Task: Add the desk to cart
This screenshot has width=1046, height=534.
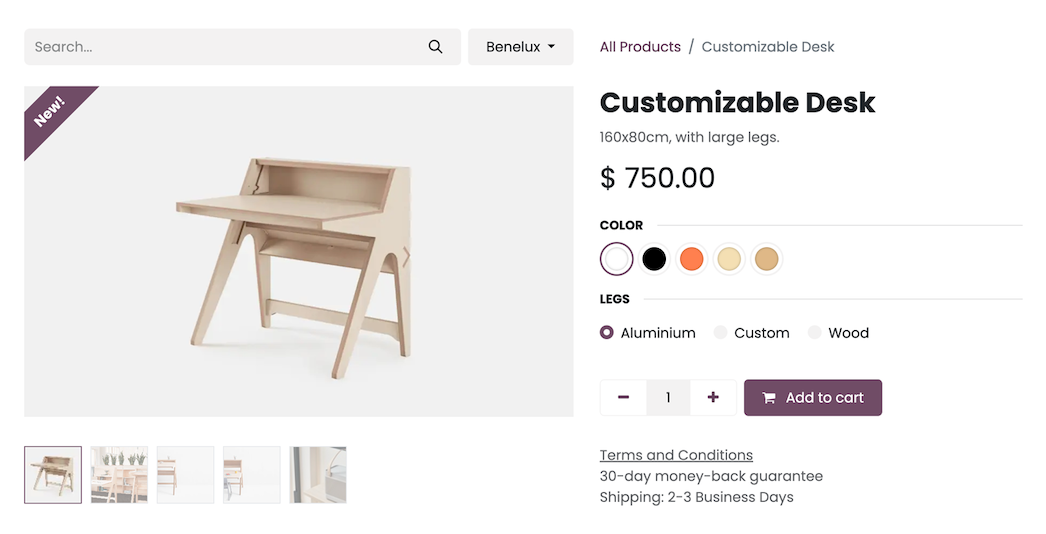Action: pyautogui.click(x=813, y=398)
